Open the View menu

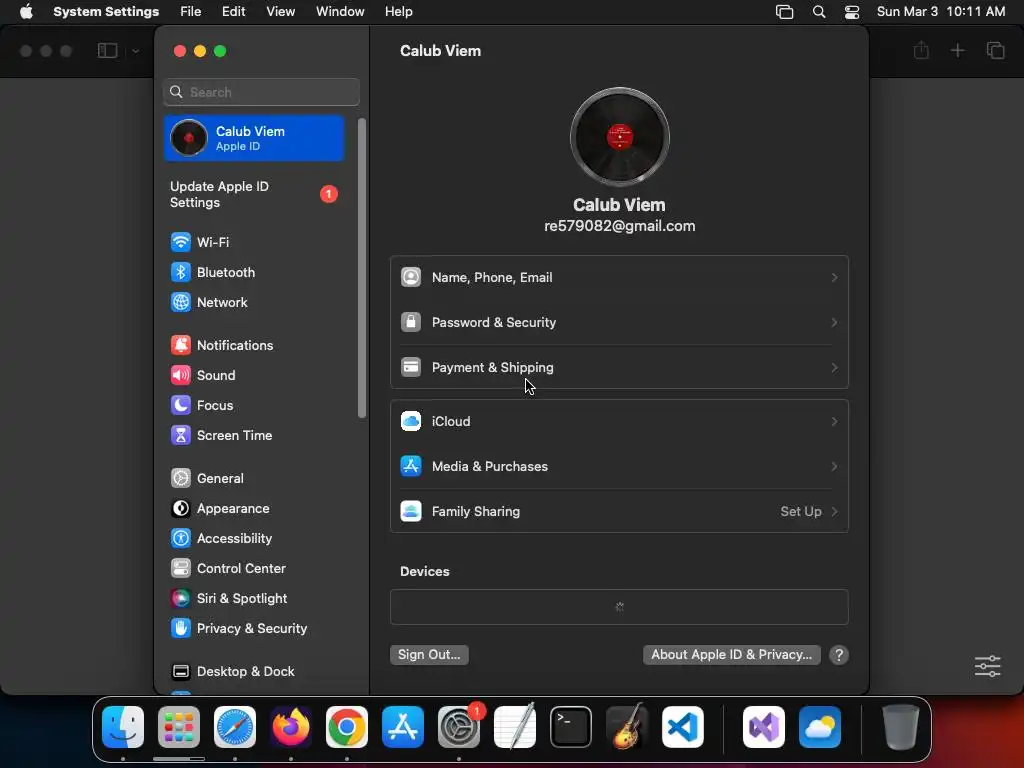pos(280,12)
